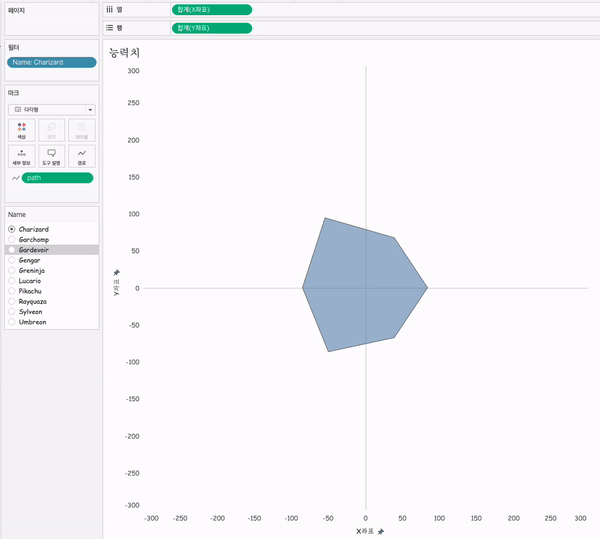Click the Name: Charizard filter pill

click(51, 62)
